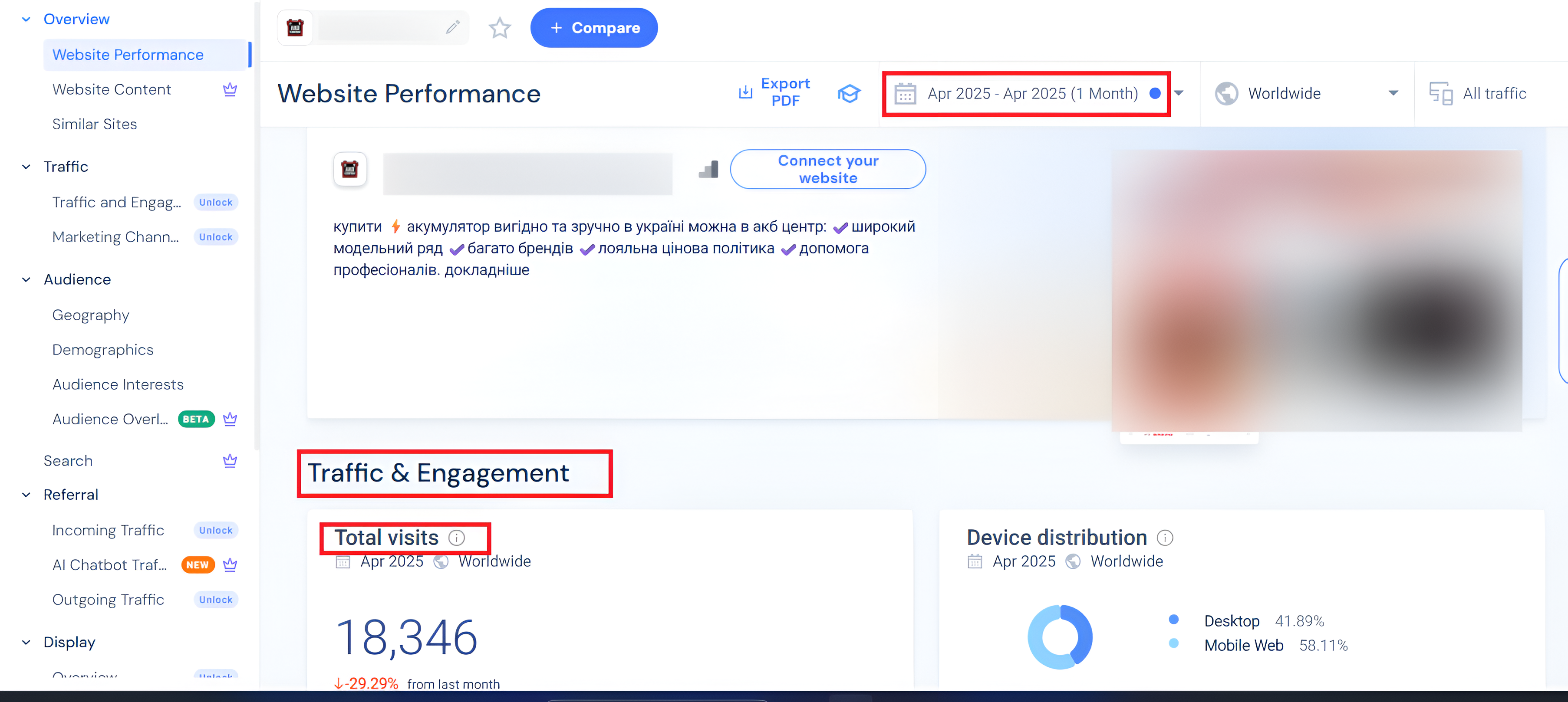Open Marketing Channels sidebar item
1568x702 pixels.
click(115, 236)
